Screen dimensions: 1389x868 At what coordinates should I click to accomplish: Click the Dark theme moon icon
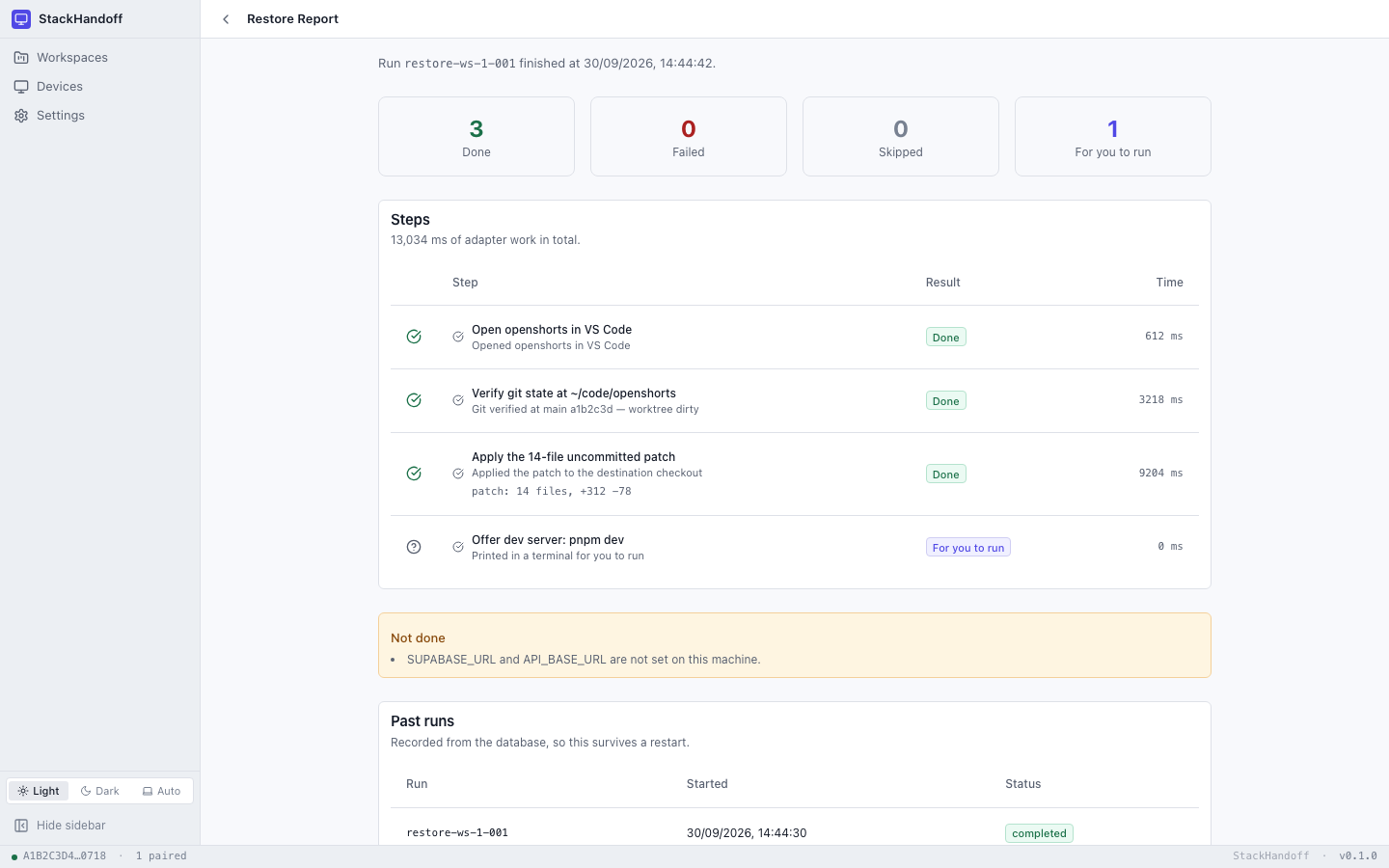point(86,791)
